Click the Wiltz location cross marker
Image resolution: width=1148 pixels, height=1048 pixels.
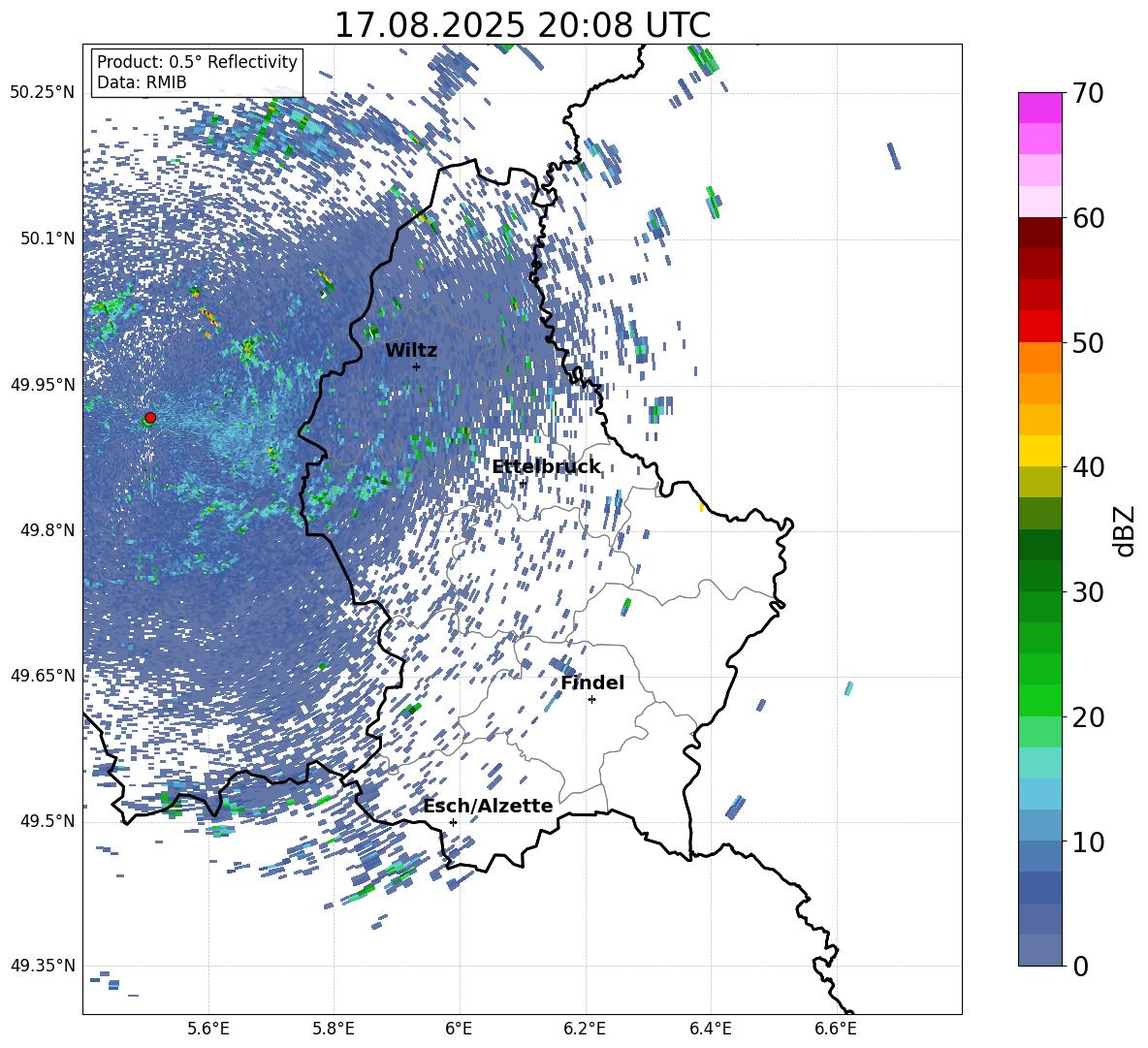417,366
